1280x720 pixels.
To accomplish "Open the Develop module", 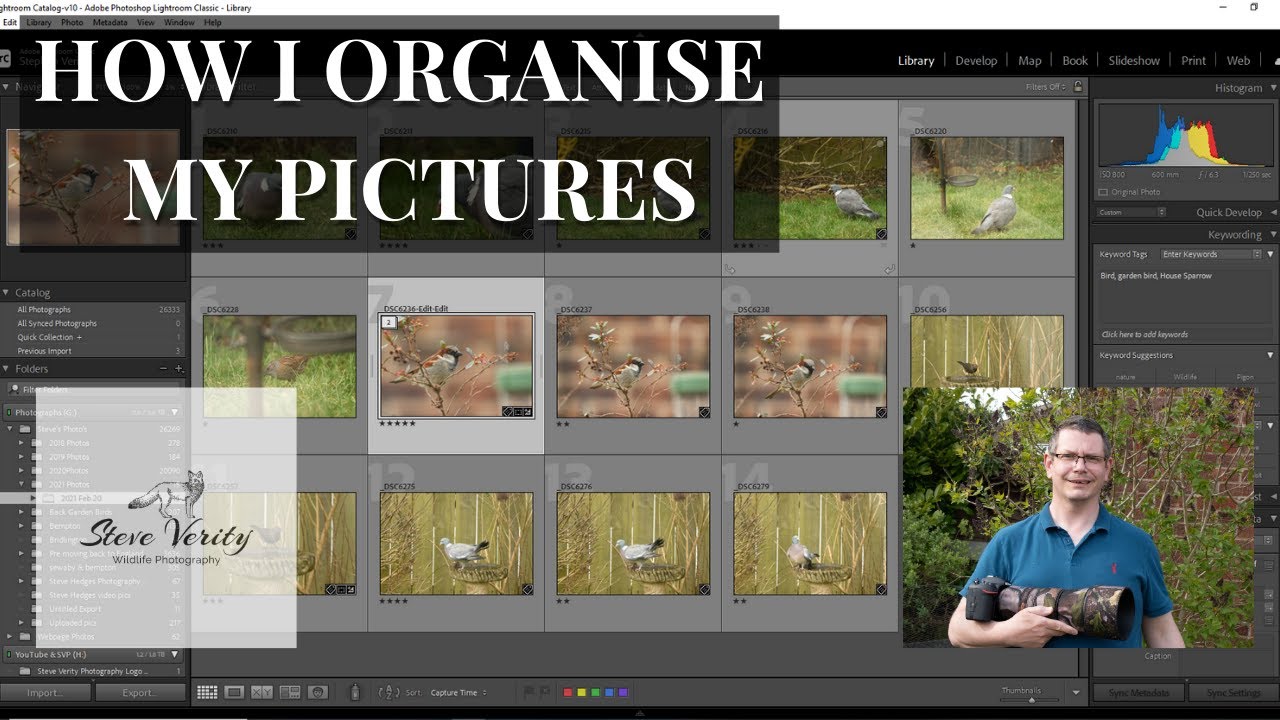I will point(976,60).
